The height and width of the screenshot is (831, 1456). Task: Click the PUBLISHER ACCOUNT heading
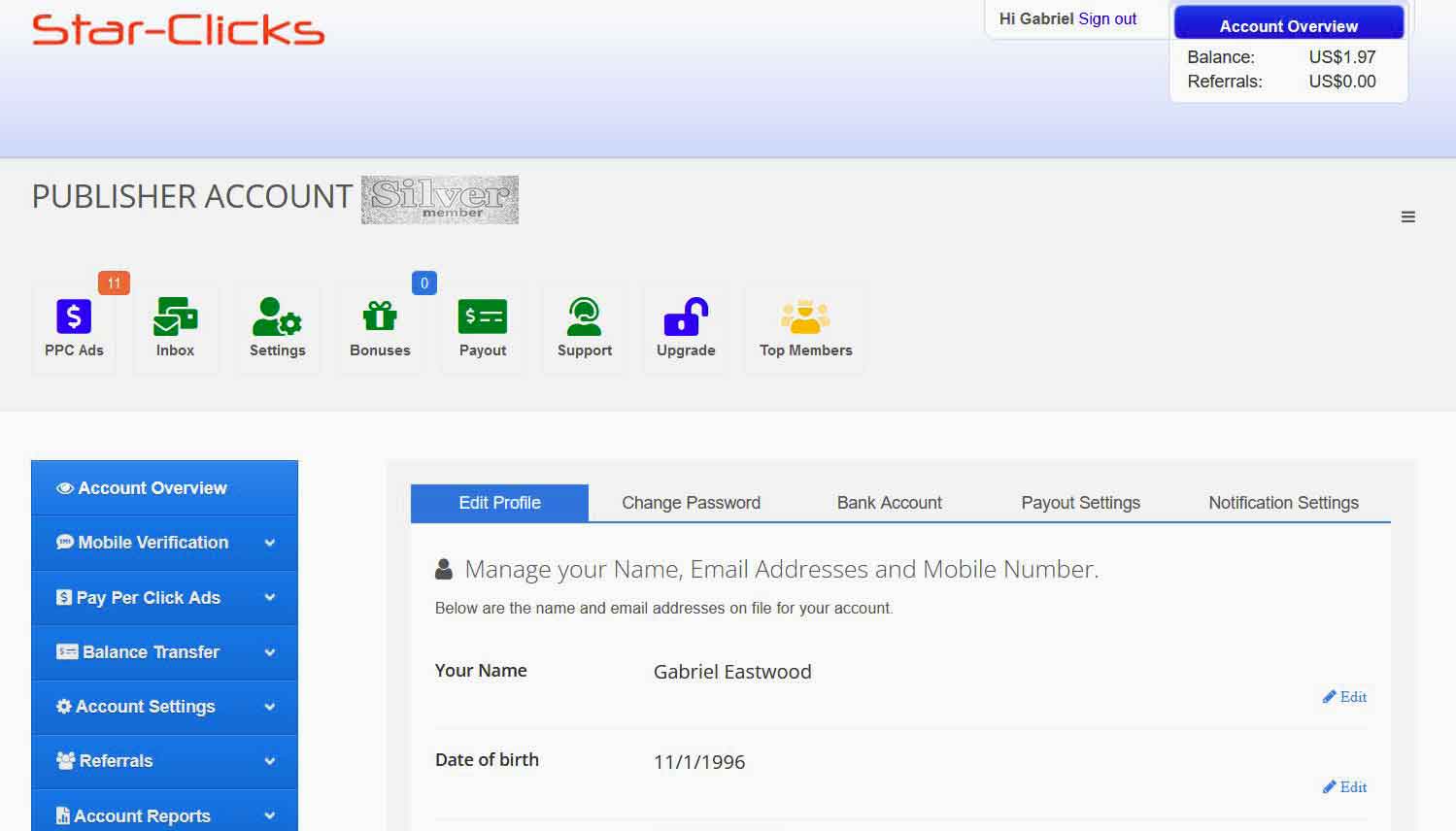pos(191,197)
